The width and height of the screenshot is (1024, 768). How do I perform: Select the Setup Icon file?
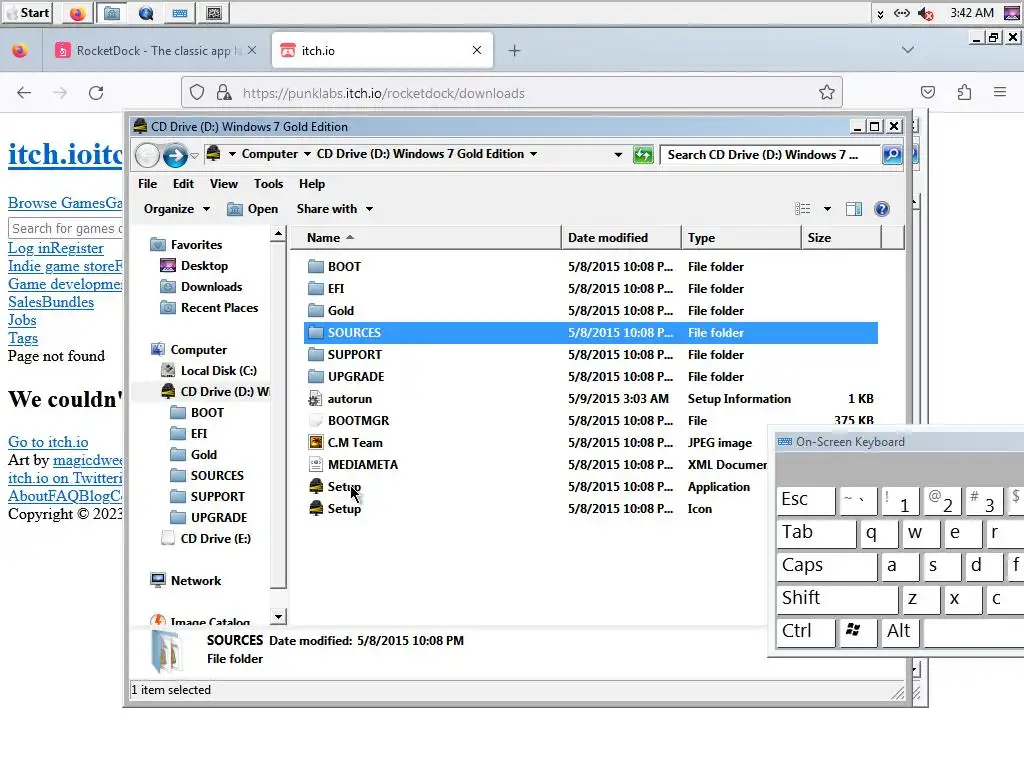344,509
